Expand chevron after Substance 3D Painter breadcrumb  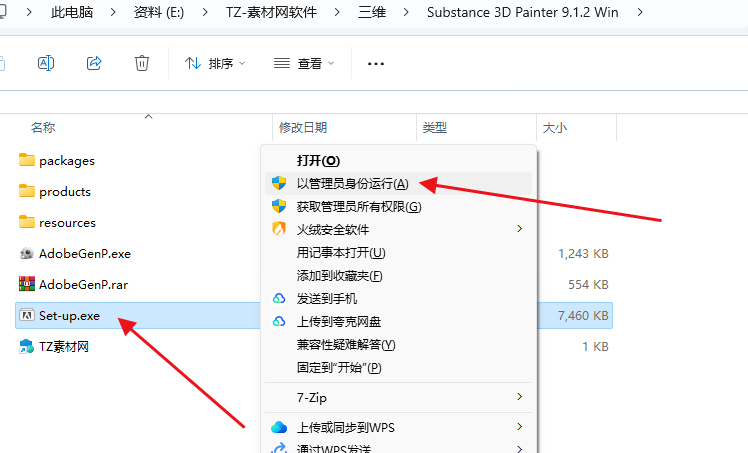(x=640, y=12)
